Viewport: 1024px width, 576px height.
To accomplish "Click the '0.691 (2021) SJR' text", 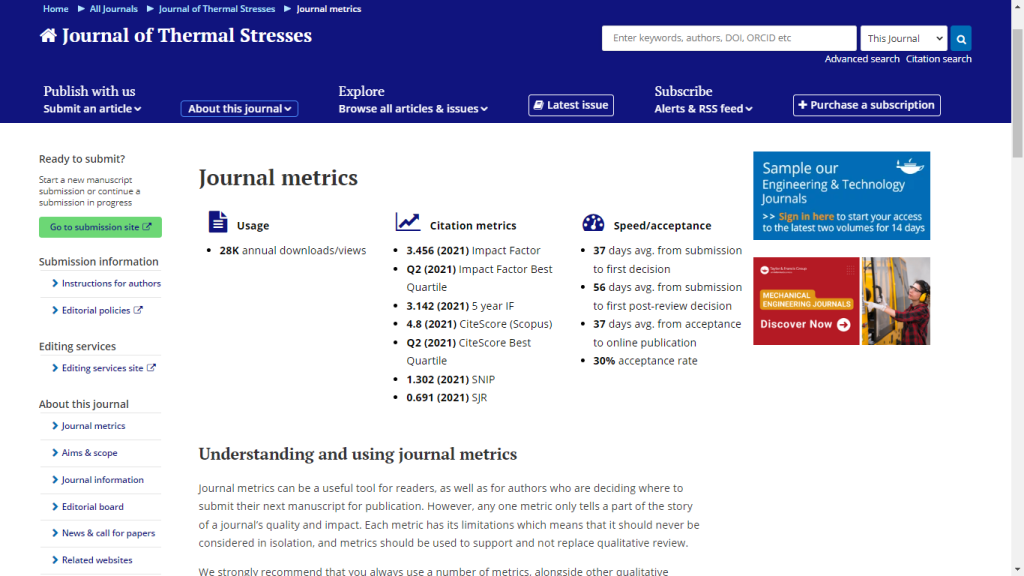I will 447,397.
